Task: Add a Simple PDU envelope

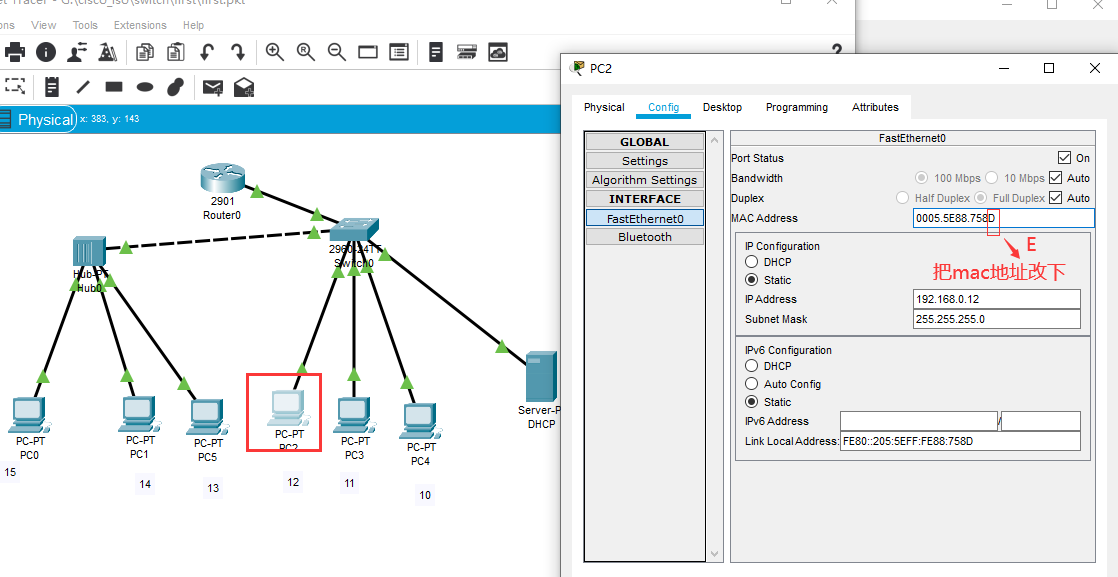Action: [x=212, y=88]
